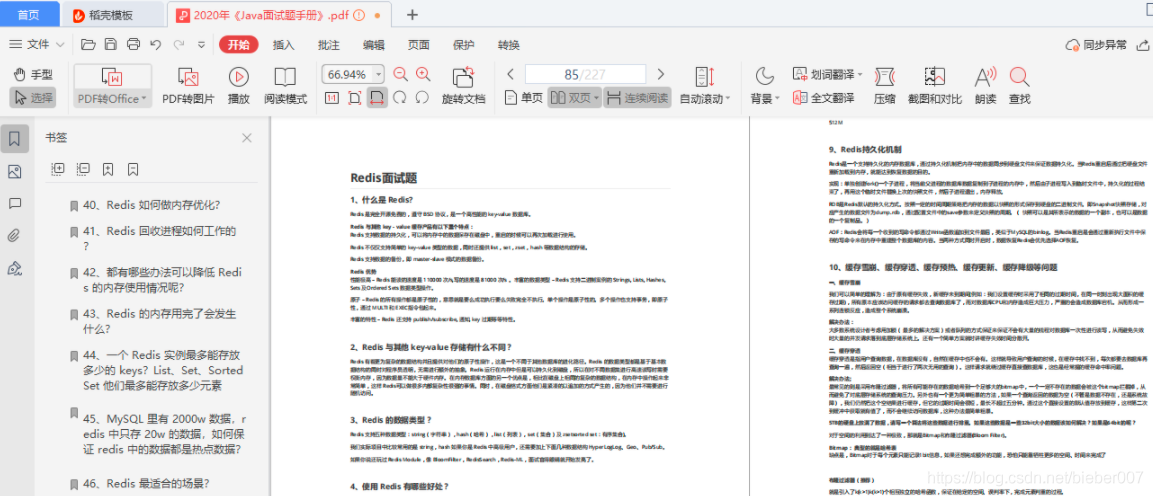Click the zoom out magnifier
Image resolution: width=1153 pixels, height=496 pixels.
pyautogui.click(x=400, y=74)
